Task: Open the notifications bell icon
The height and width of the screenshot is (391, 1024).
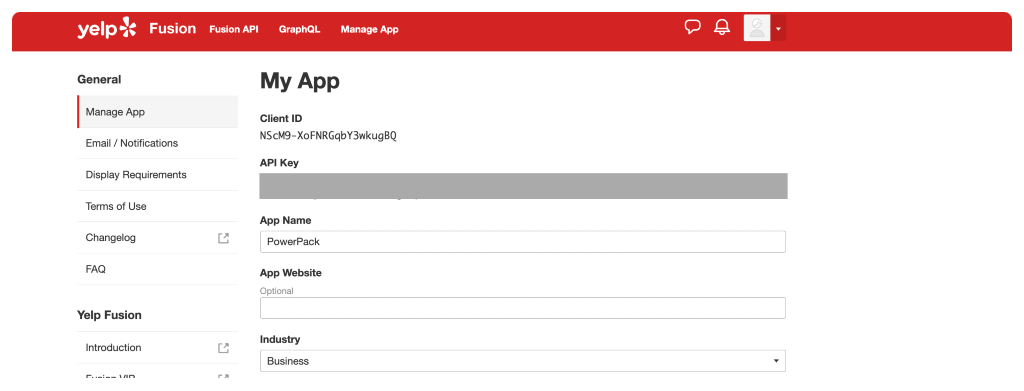Action: [722, 27]
